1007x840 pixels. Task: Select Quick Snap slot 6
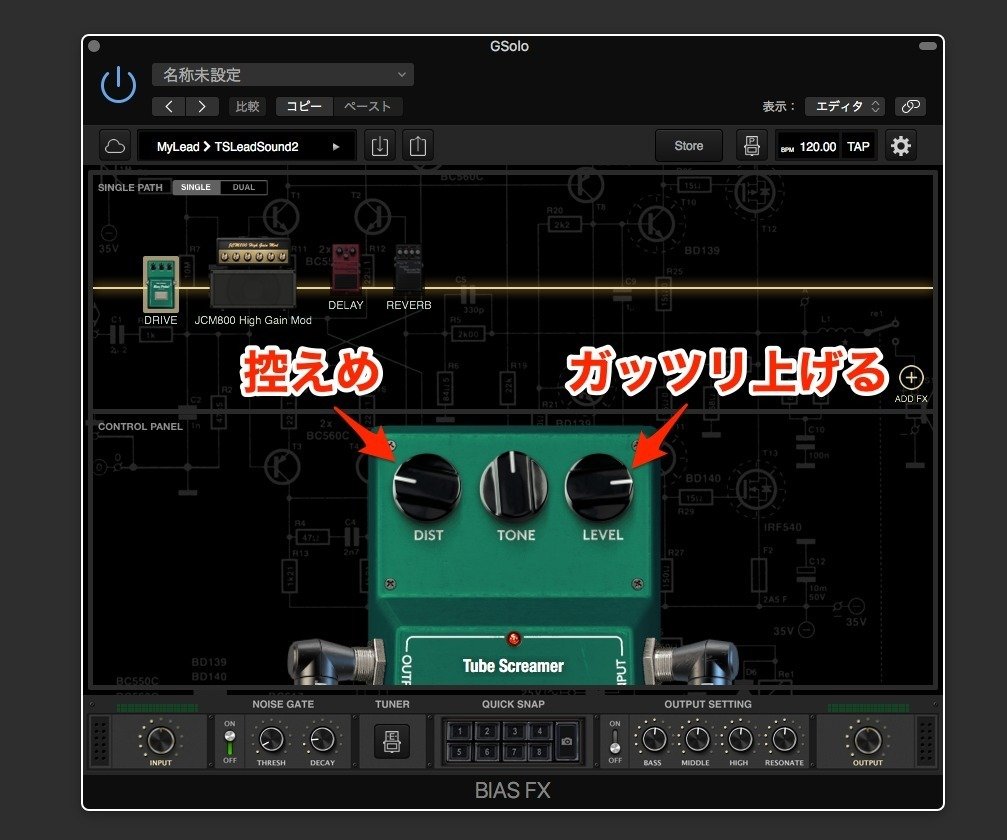(487, 751)
